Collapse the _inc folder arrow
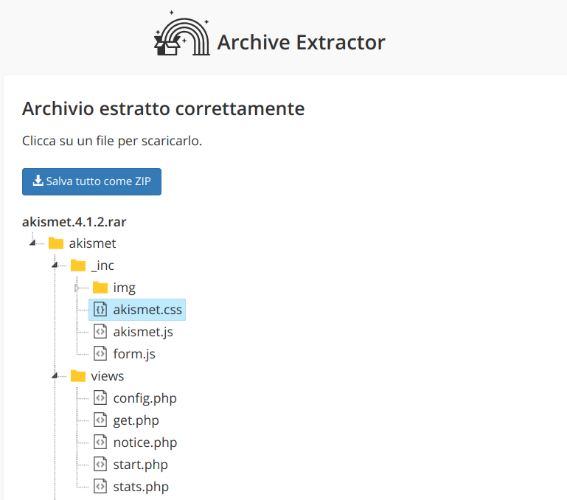The width and height of the screenshot is (567, 500). click(x=55, y=265)
